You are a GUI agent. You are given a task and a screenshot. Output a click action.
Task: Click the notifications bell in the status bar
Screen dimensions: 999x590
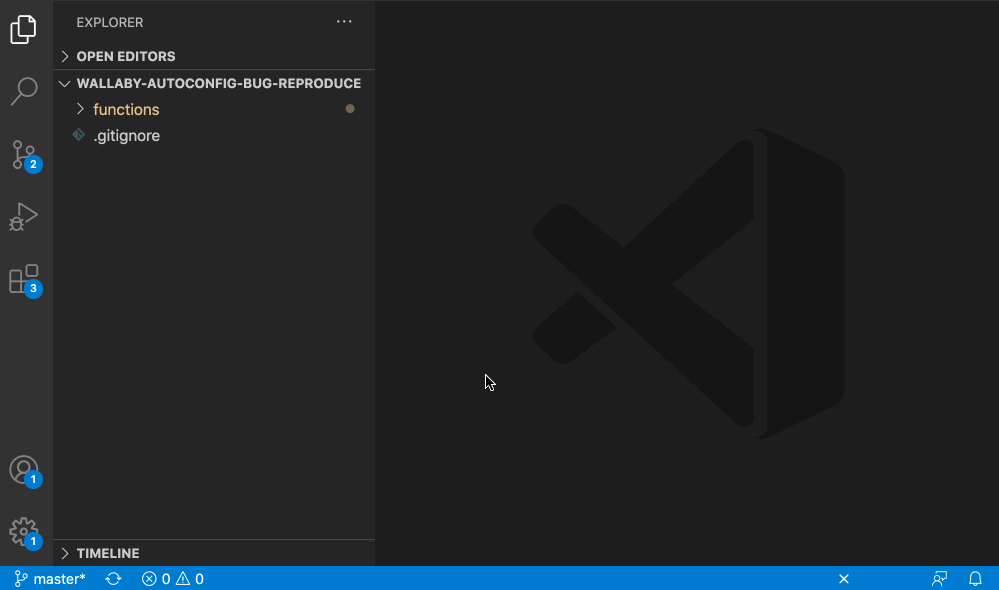coord(975,578)
